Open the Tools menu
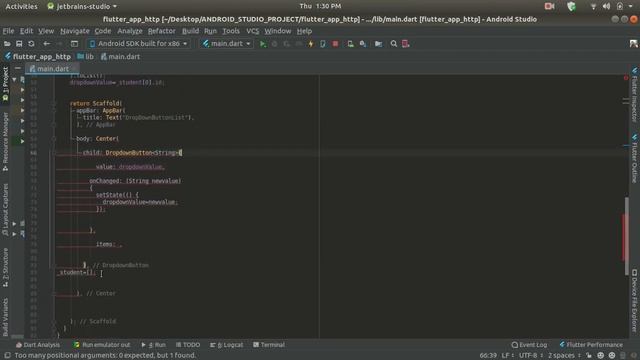 pyautogui.click(x=231, y=31)
